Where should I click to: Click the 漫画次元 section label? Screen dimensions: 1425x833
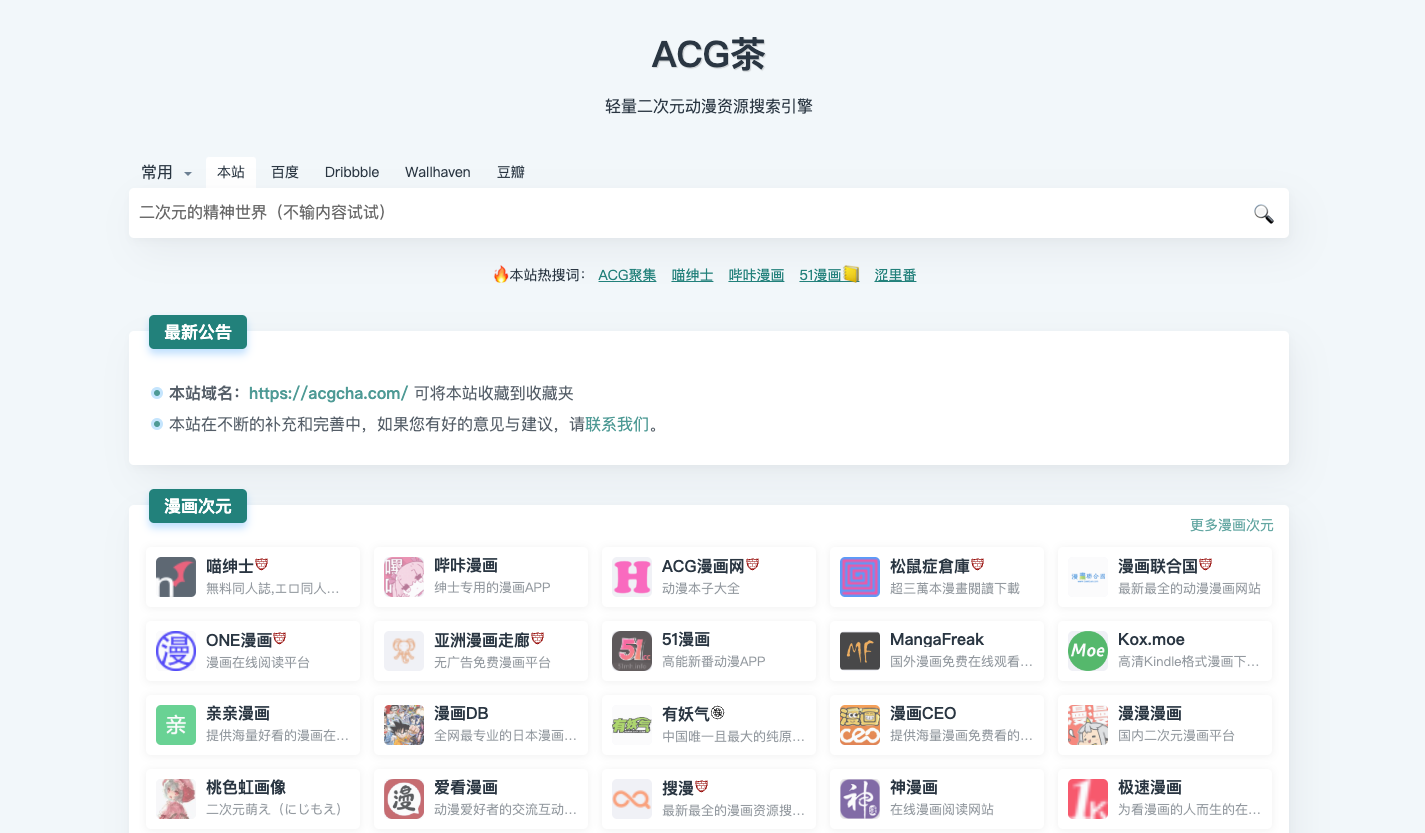(198, 506)
